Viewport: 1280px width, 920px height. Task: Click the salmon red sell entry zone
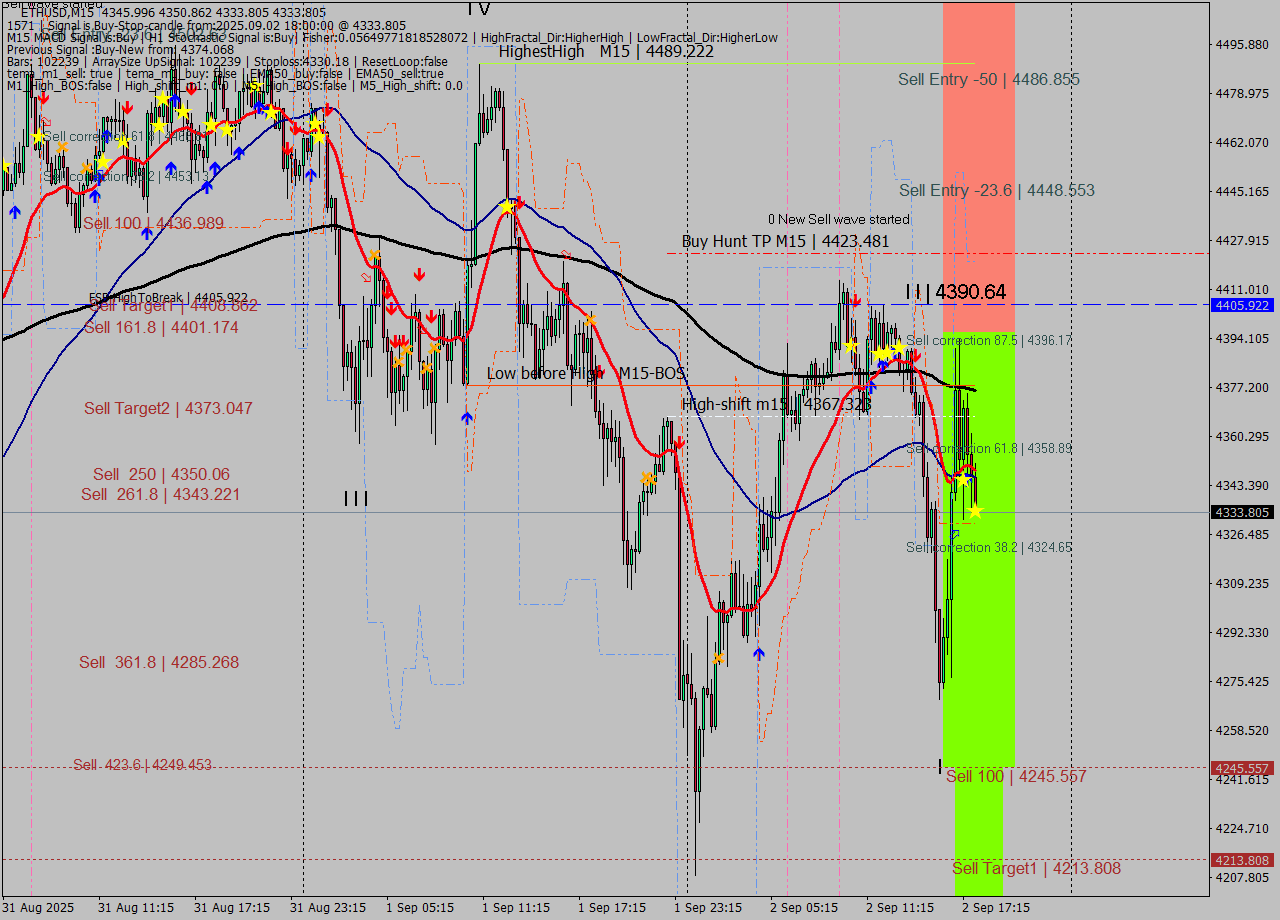978,150
